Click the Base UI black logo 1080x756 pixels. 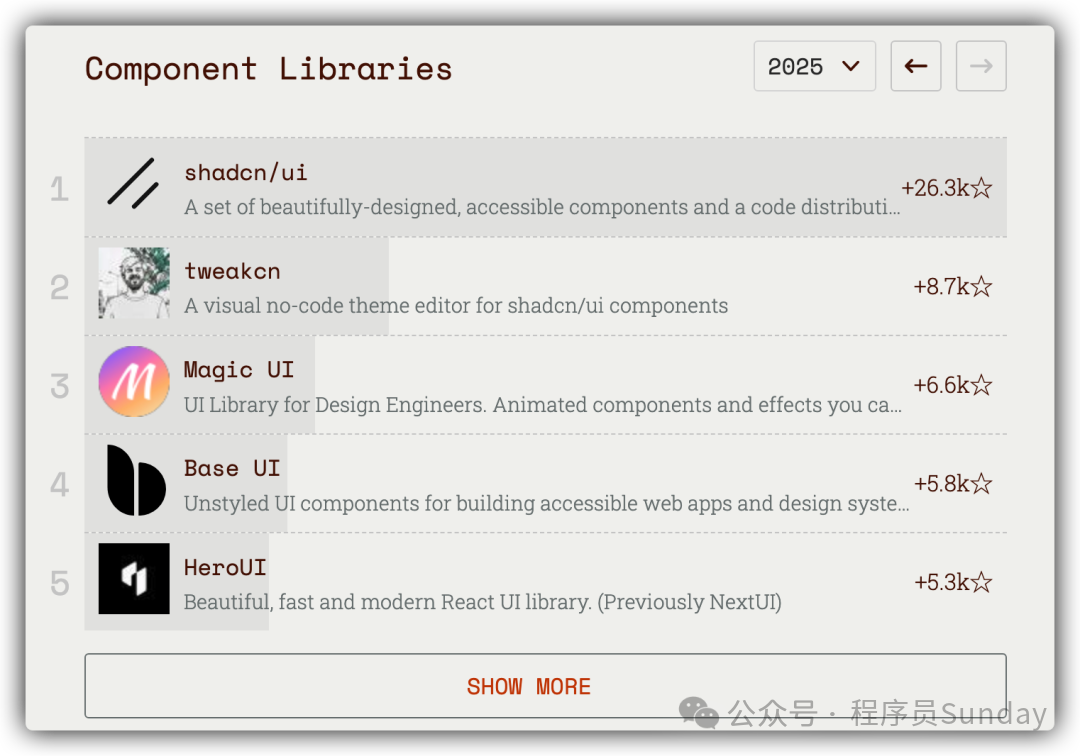point(134,481)
